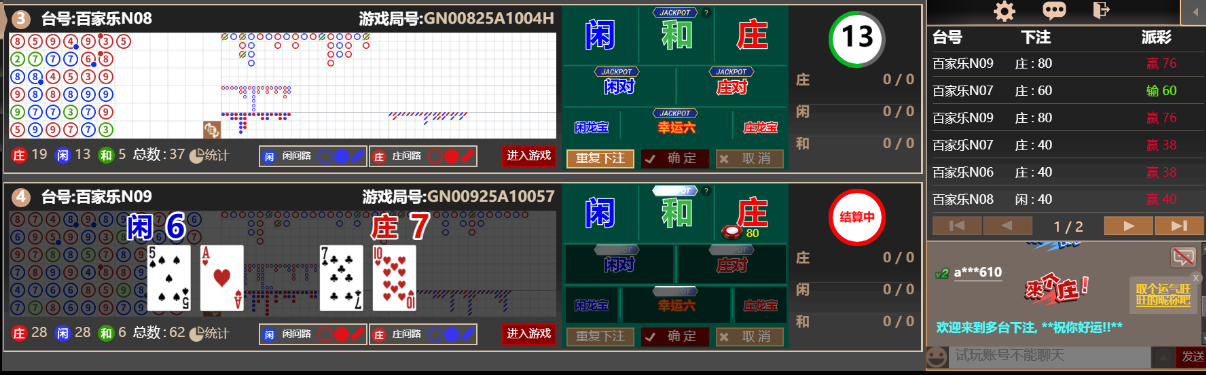The image size is (1206, 375).
Task: Click the 和 area at table N09
Action: [x=676, y=212]
